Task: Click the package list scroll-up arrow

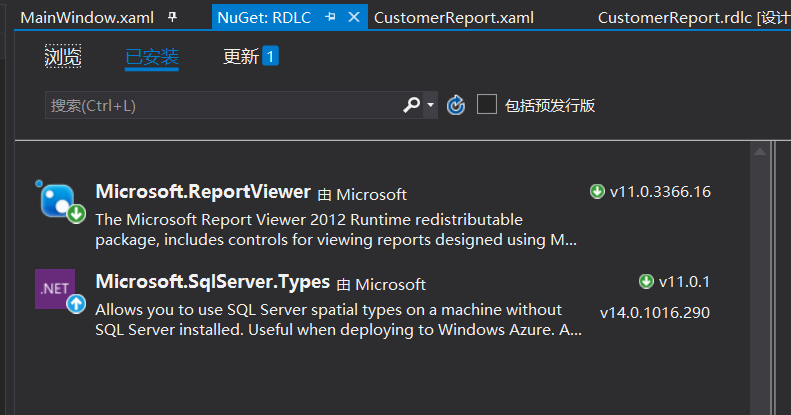Action: [x=760, y=151]
